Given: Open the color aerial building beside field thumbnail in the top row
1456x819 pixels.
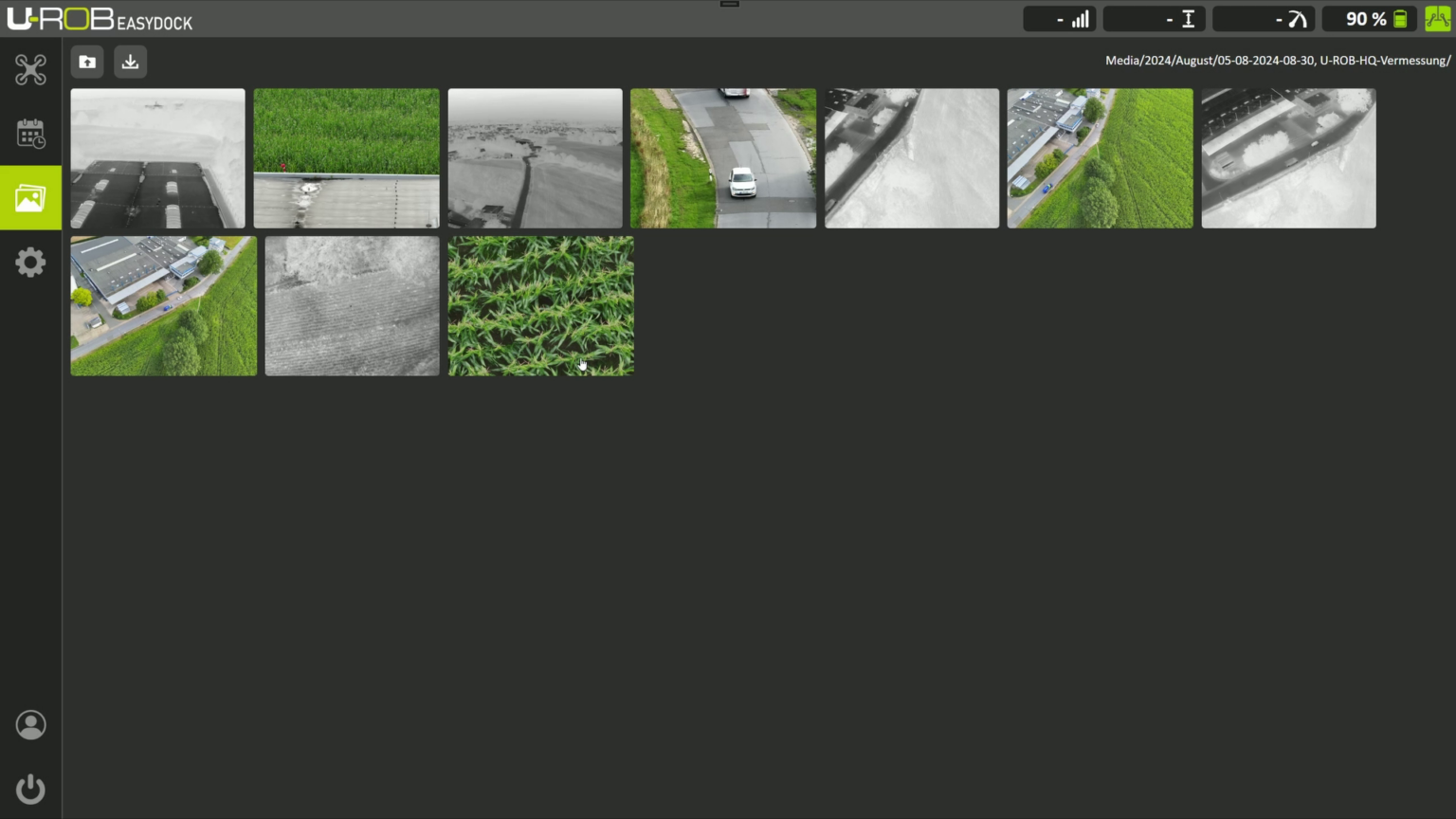Looking at the screenshot, I should (1100, 158).
